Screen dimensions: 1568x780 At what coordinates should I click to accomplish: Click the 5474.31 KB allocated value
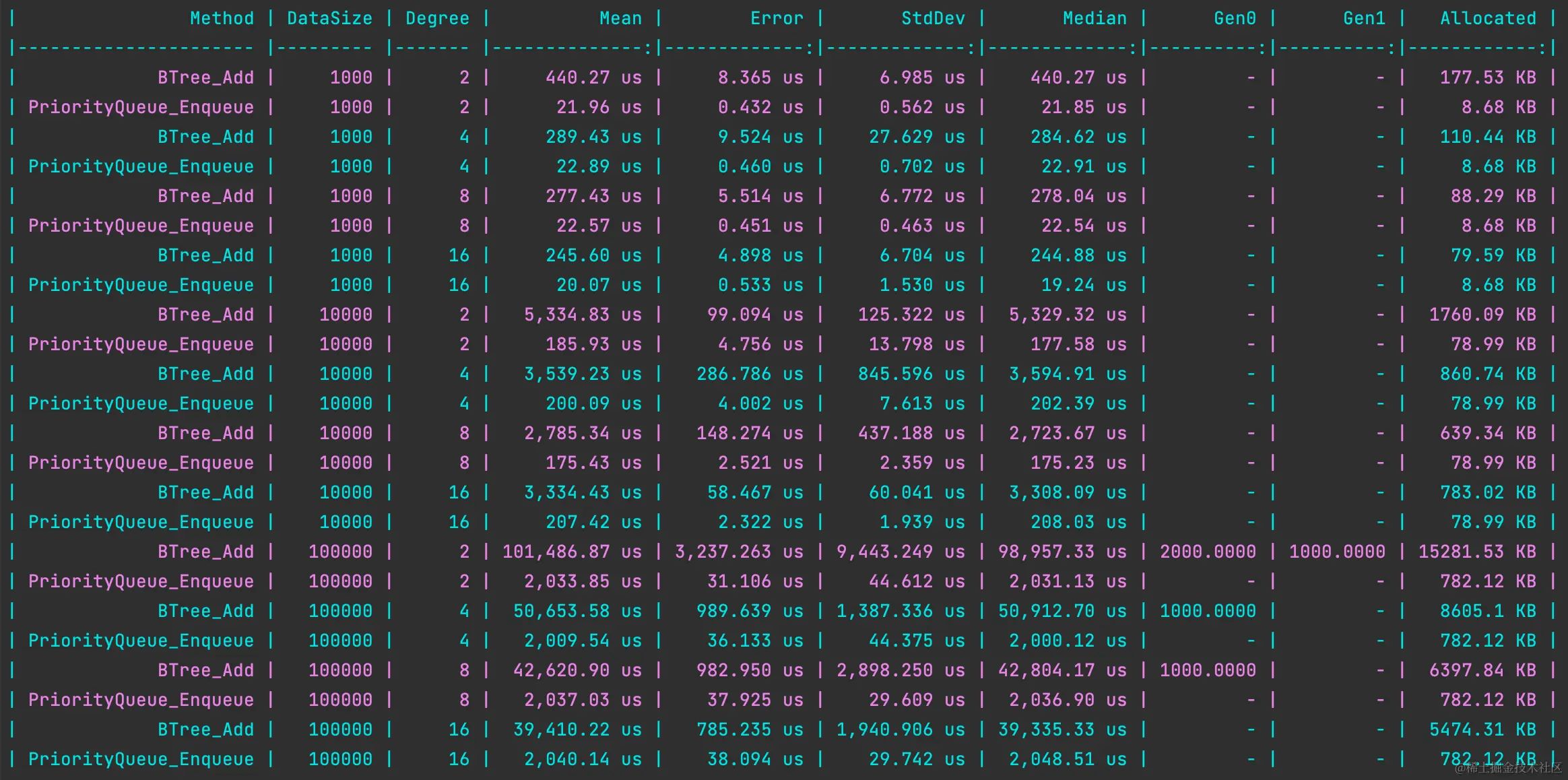(x=1482, y=729)
